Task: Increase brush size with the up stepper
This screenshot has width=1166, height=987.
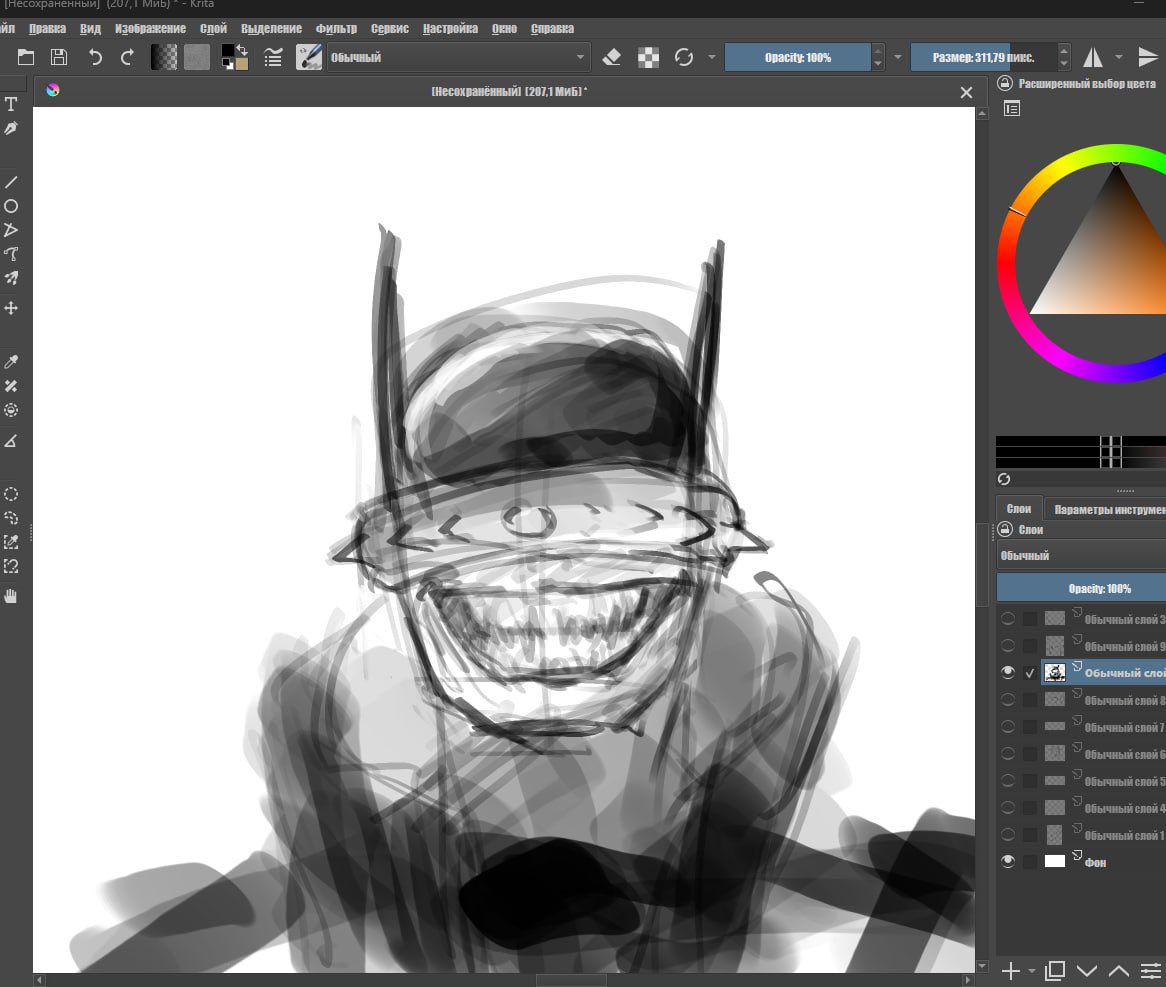Action: (1064, 51)
